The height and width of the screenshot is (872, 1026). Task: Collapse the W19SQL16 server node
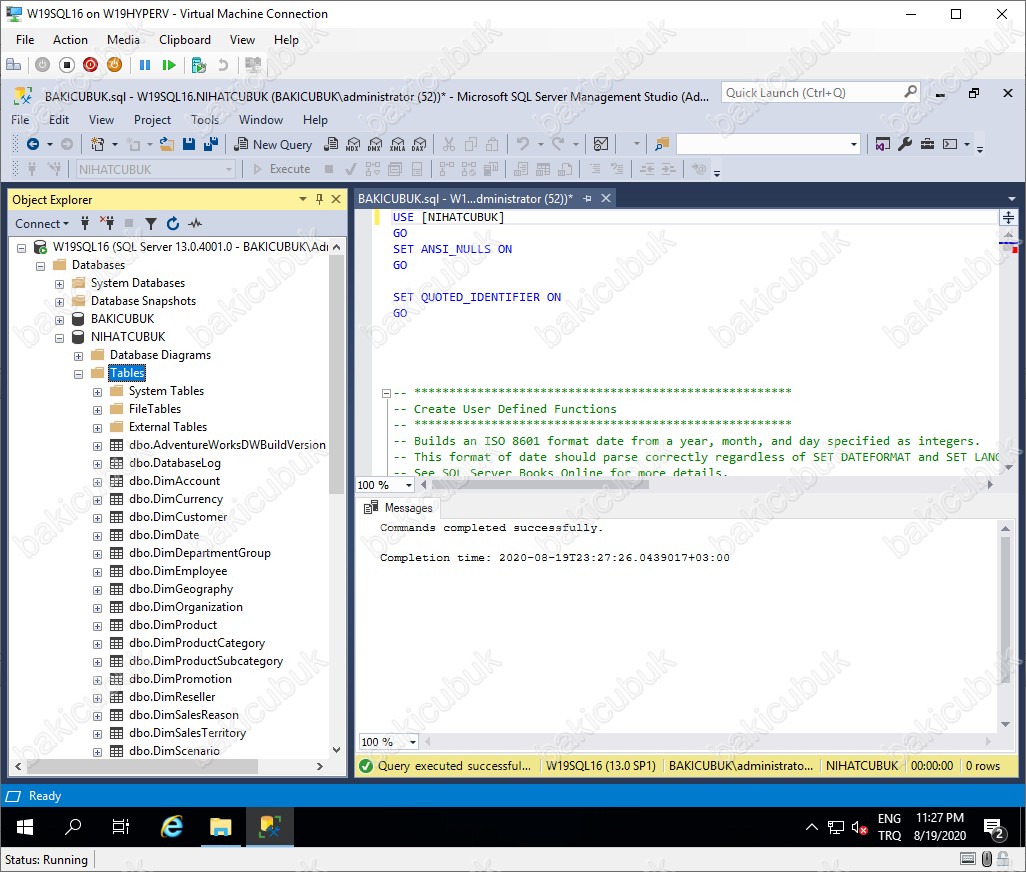tap(22, 247)
